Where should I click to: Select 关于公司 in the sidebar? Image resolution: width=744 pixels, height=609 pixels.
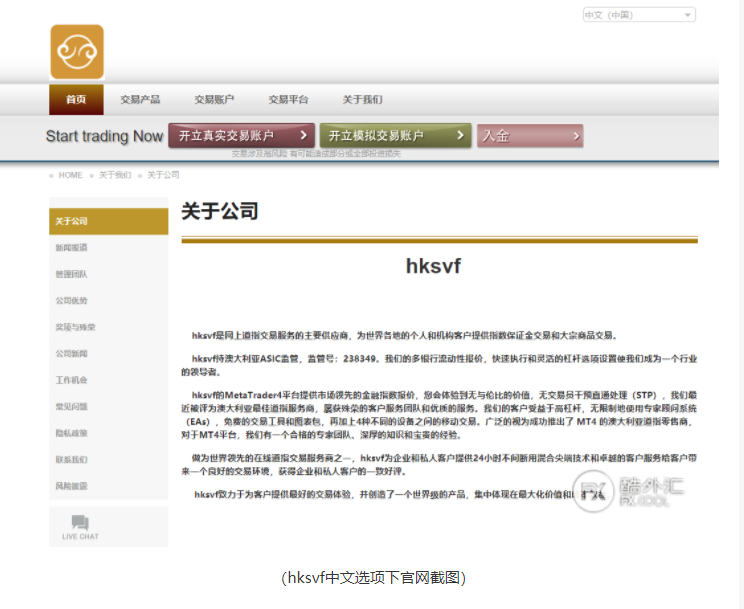click(109, 221)
